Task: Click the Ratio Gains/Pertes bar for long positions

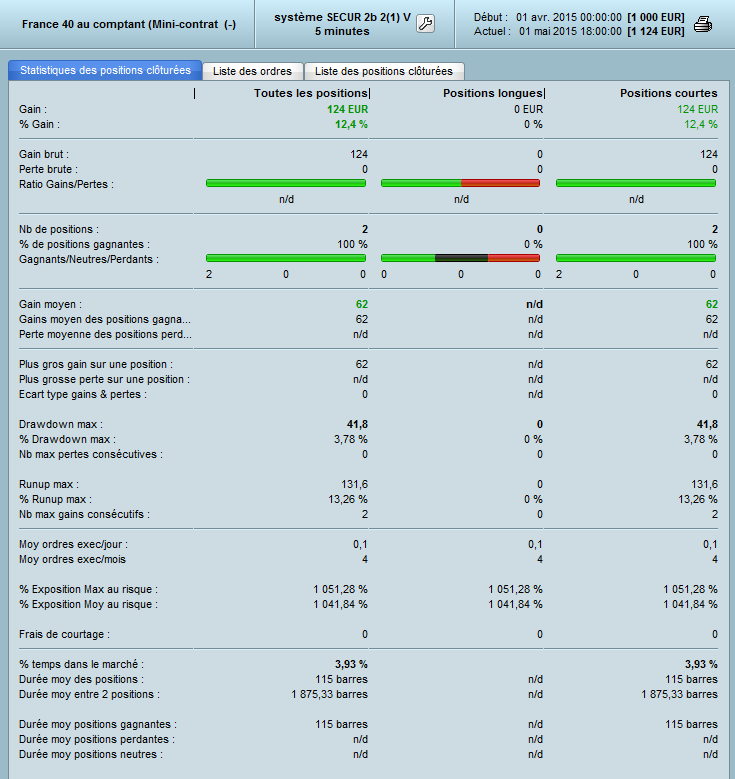Action: [461, 183]
